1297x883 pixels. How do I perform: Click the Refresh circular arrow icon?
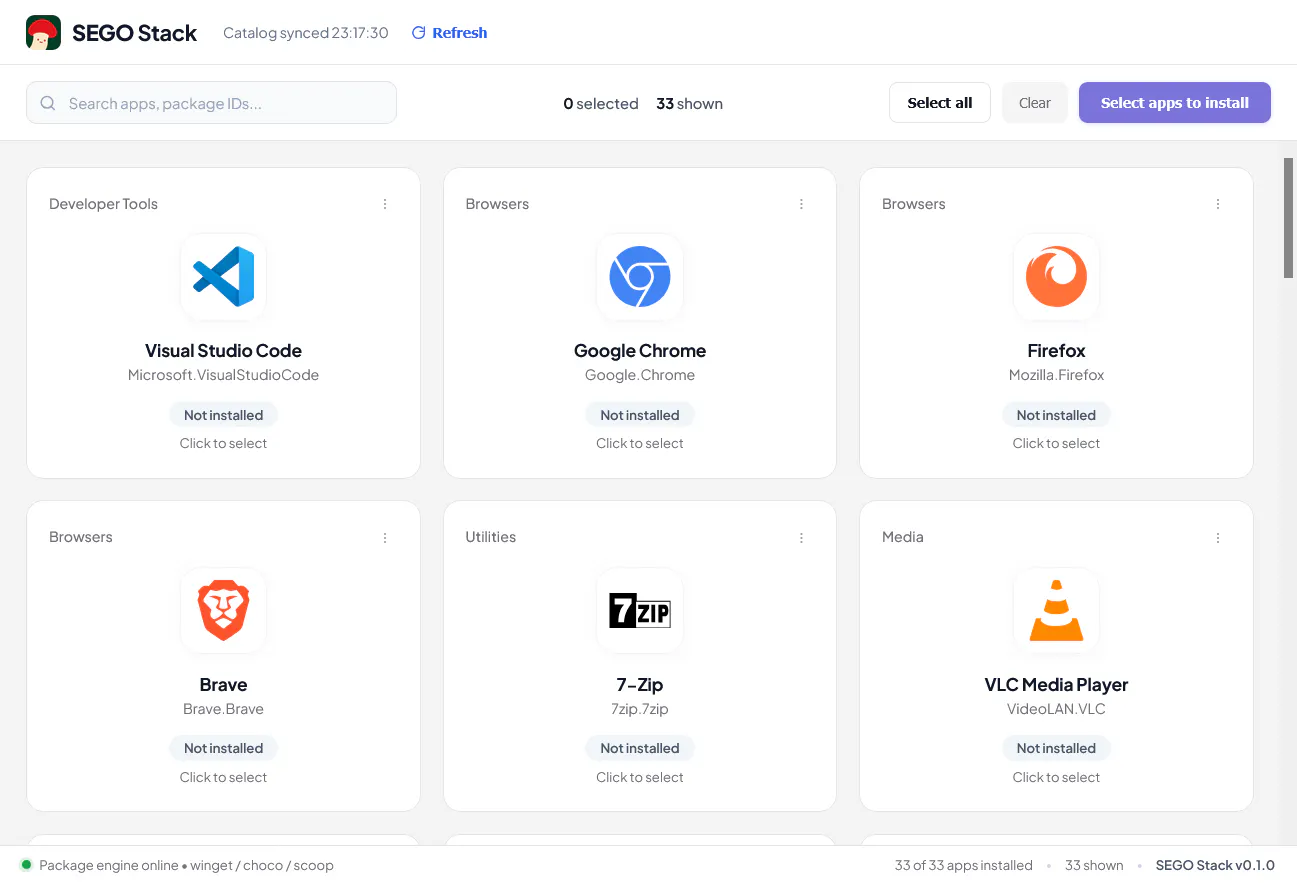tap(419, 33)
